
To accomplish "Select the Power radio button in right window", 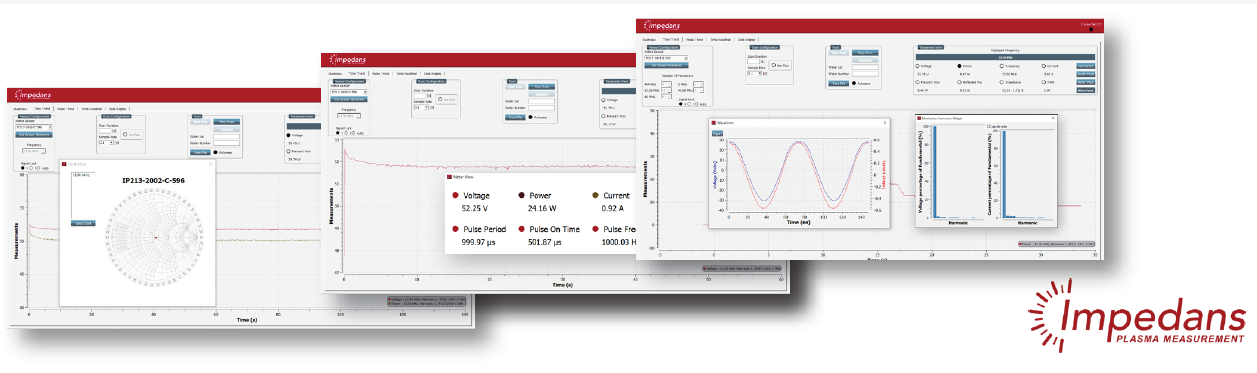I will pos(959,66).
